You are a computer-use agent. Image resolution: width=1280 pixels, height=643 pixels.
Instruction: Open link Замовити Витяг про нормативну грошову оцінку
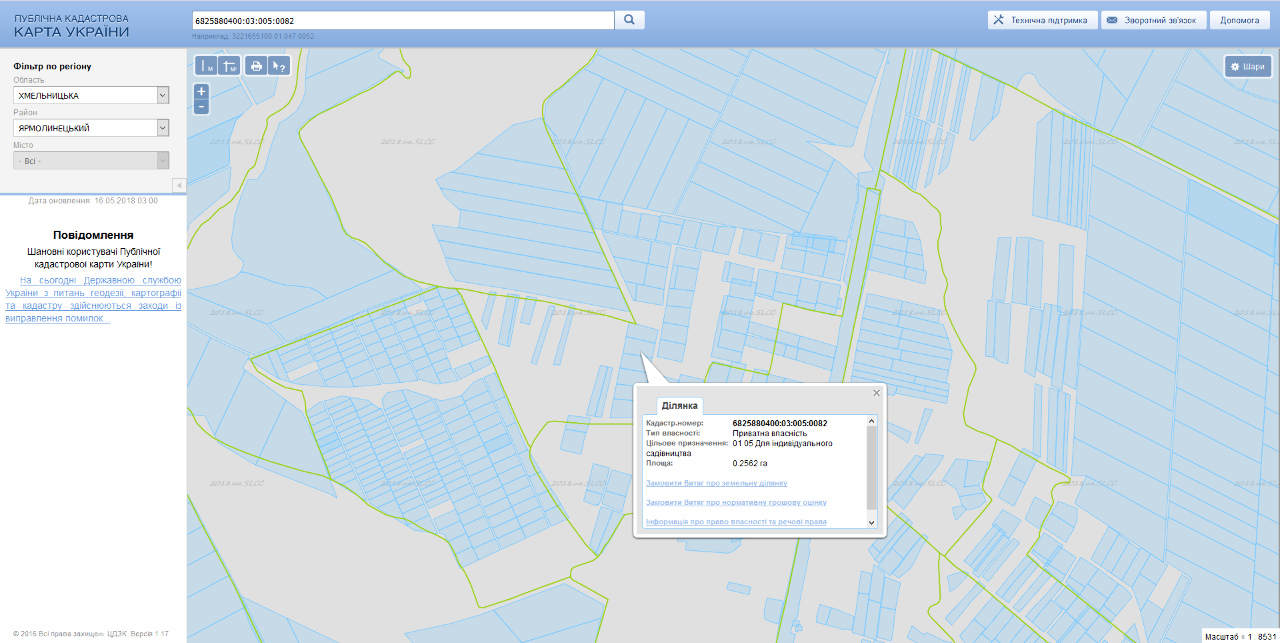click(736, 502)
